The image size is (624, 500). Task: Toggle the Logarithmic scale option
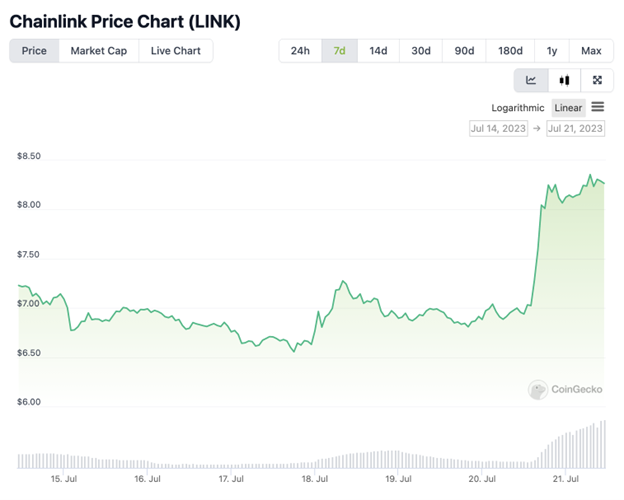(518, 108)
